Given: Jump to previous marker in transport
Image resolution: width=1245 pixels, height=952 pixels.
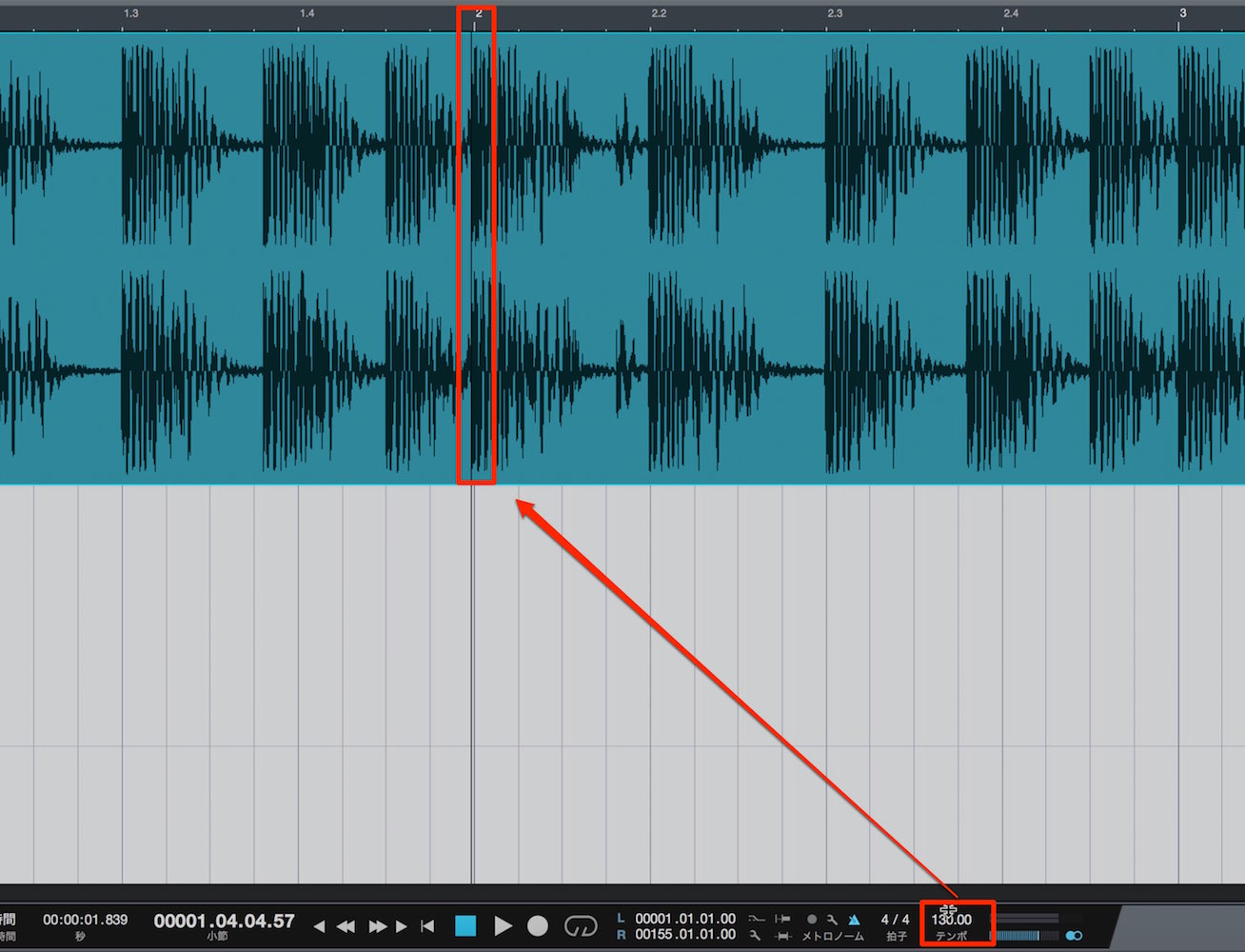Looking at the screenshot, I should 319,925.
